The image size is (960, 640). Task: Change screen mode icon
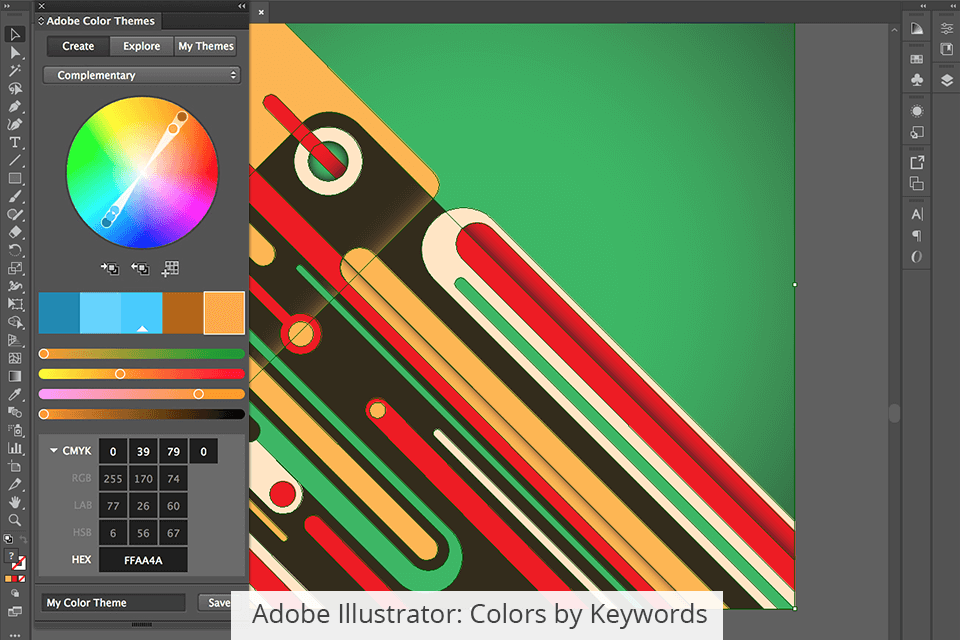pyautogui.click(x=15, y=611)
